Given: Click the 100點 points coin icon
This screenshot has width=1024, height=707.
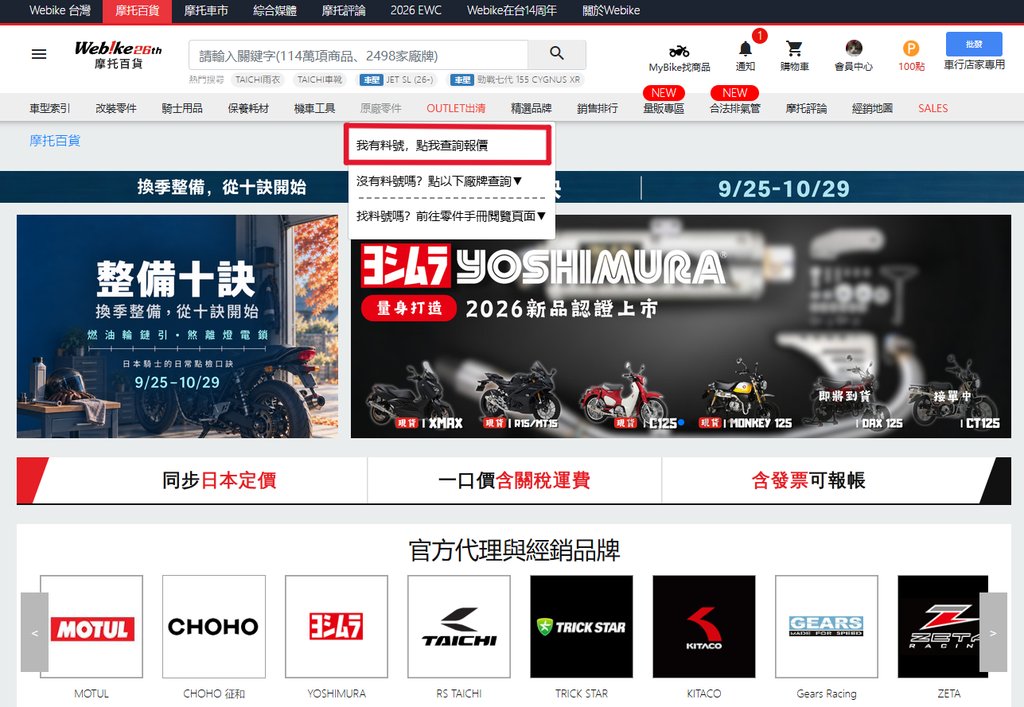Looking at the screenshot, I should 911,48.
